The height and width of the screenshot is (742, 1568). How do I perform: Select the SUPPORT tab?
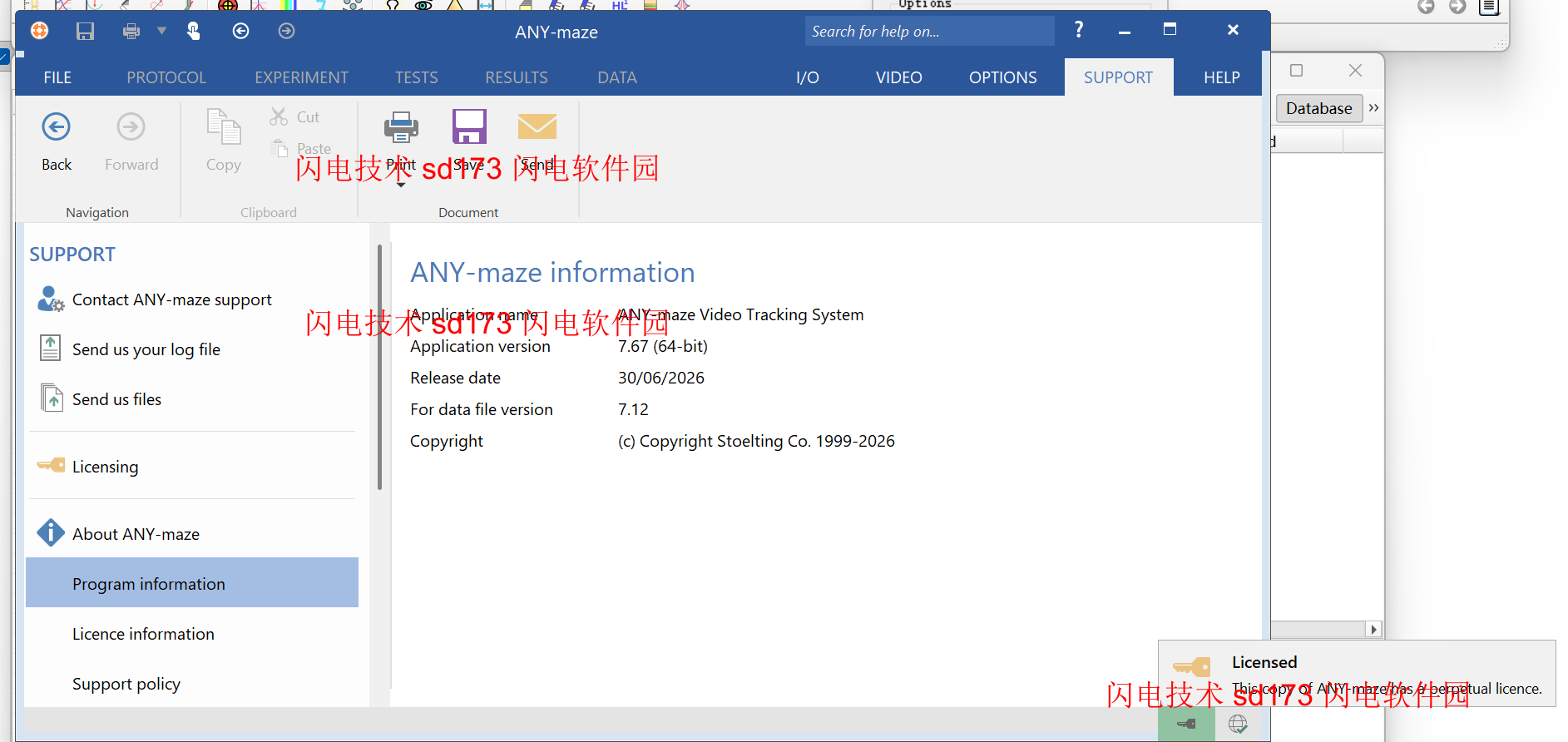pyautogui.click(x=1118, y=77)
